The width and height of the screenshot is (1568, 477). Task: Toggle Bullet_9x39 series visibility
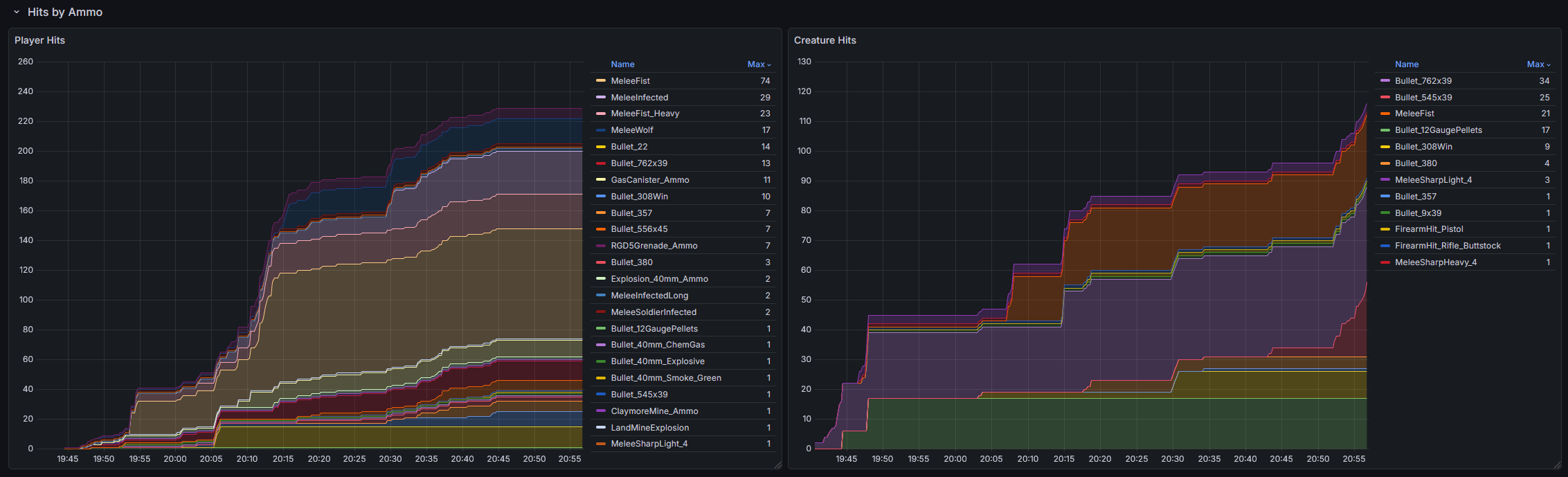(x=1418, y=213)
